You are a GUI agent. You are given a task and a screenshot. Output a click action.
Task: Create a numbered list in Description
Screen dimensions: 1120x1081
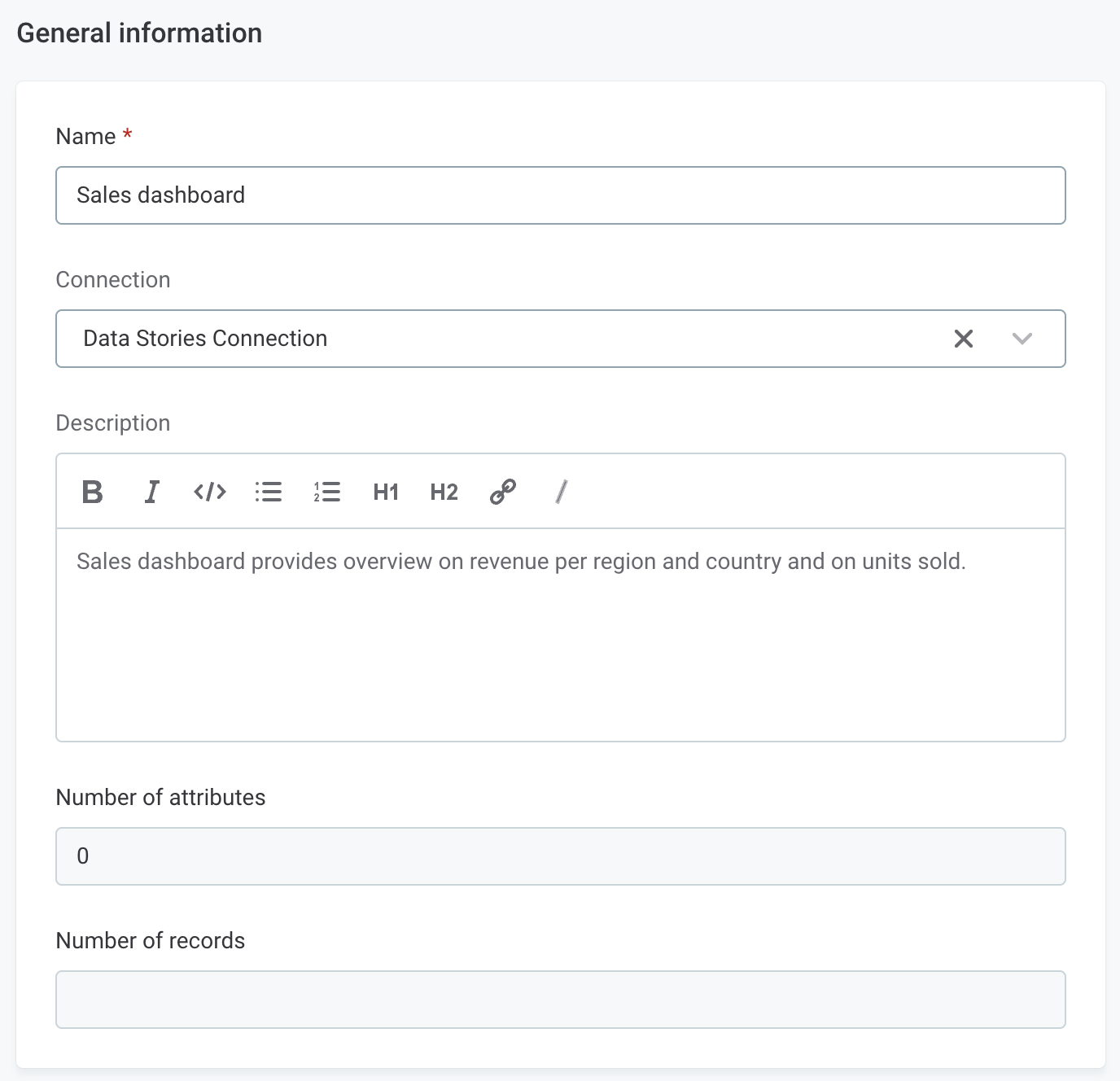327,492
